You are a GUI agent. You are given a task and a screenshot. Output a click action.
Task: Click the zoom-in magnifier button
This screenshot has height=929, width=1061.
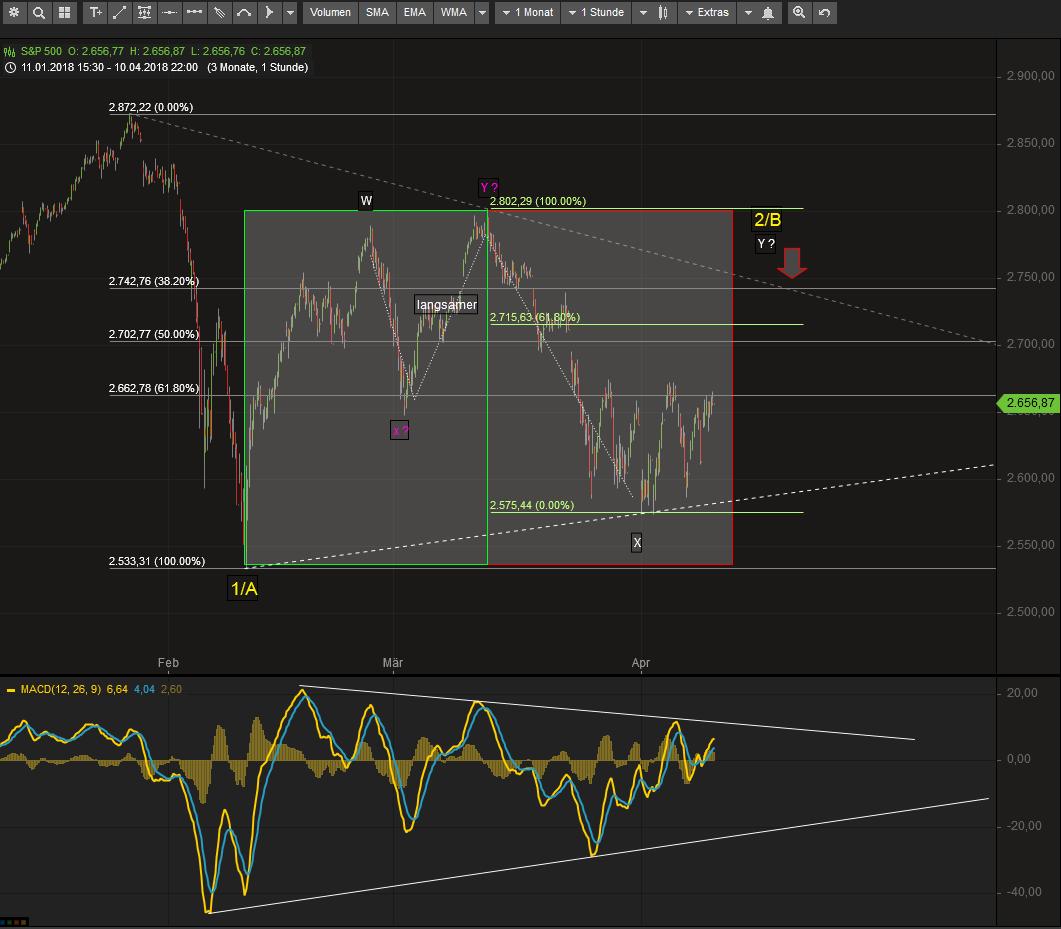[798, 13]
